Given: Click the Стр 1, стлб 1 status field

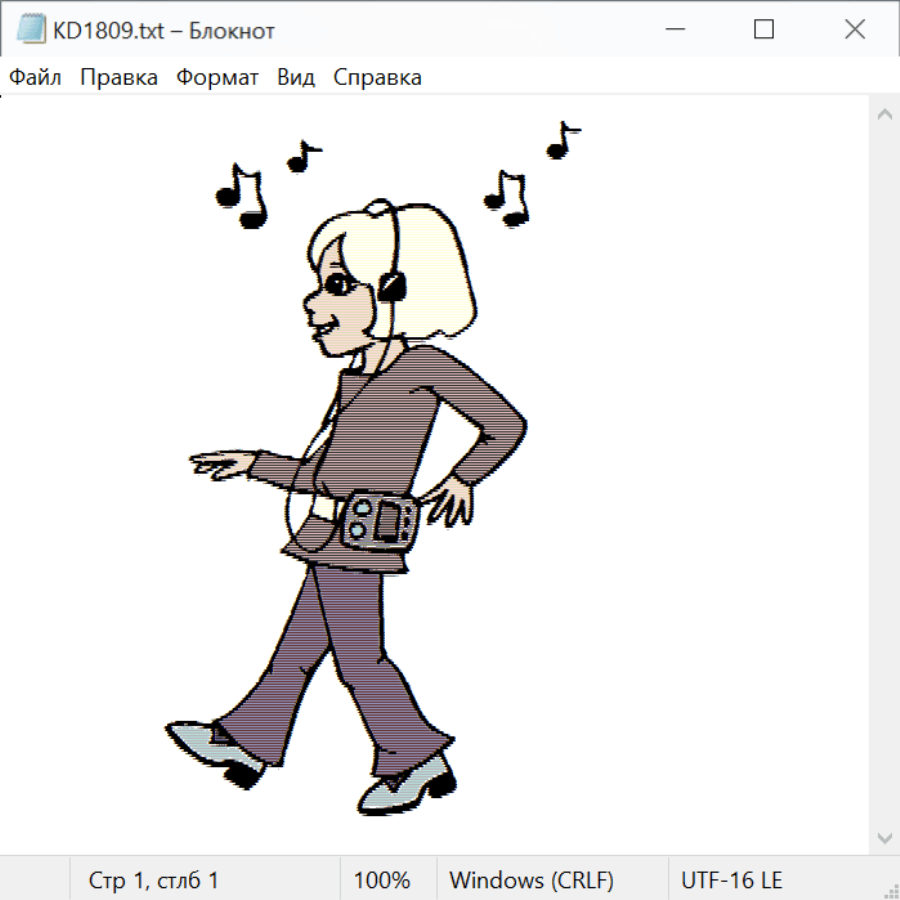Looking at the screenshot, I should [x=154, y=880].
